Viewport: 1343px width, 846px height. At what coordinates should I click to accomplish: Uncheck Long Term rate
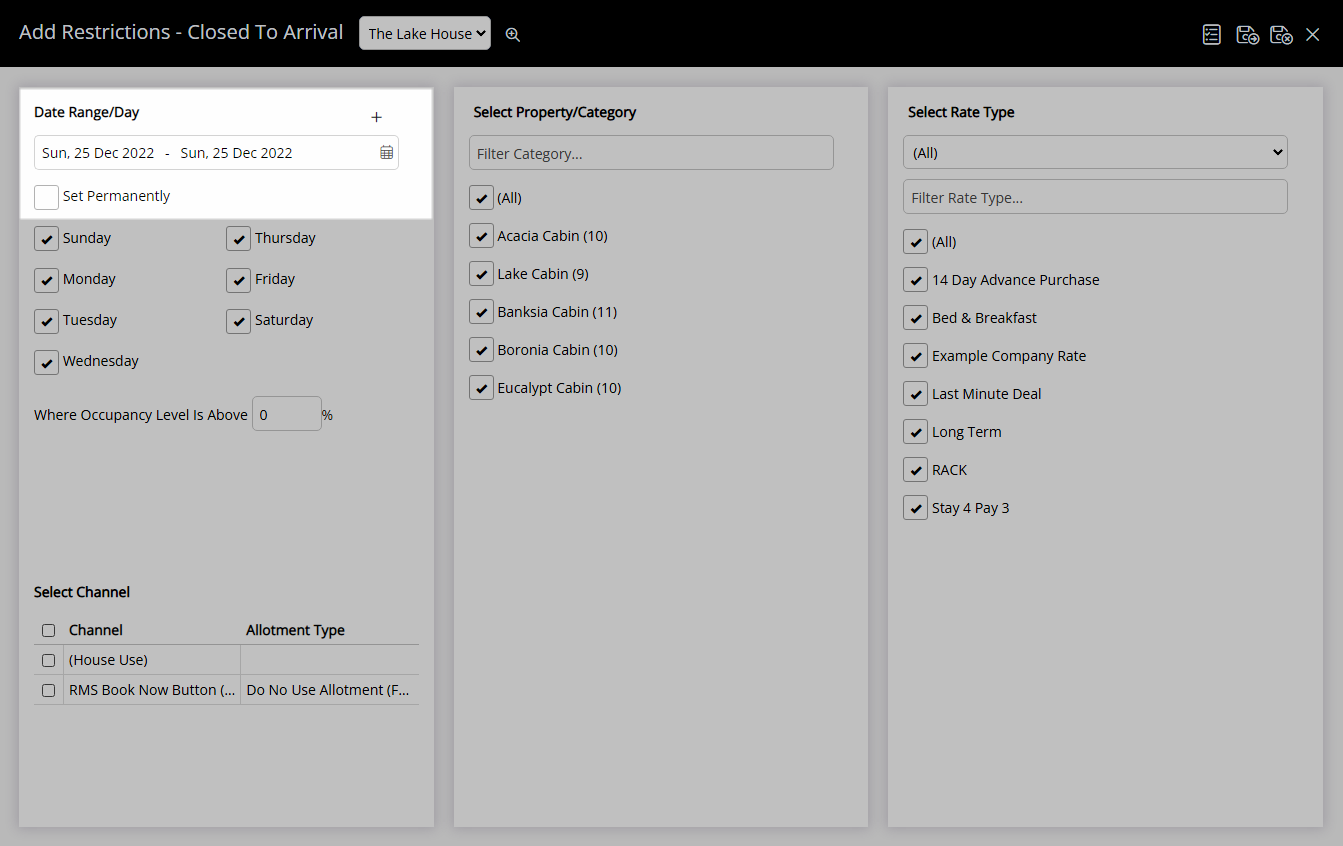coord(915,432)
